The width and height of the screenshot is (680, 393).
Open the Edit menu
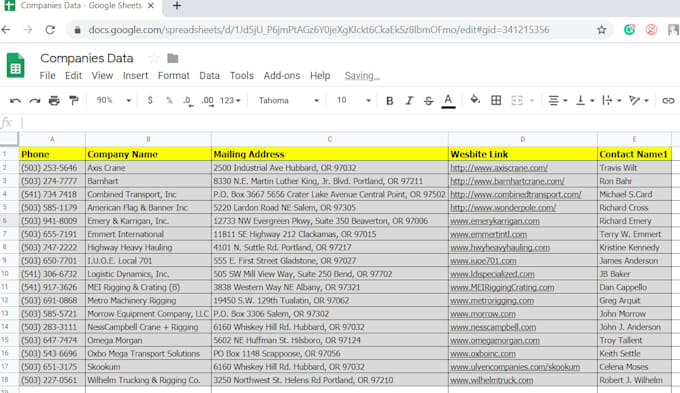(x=73, y=75)
